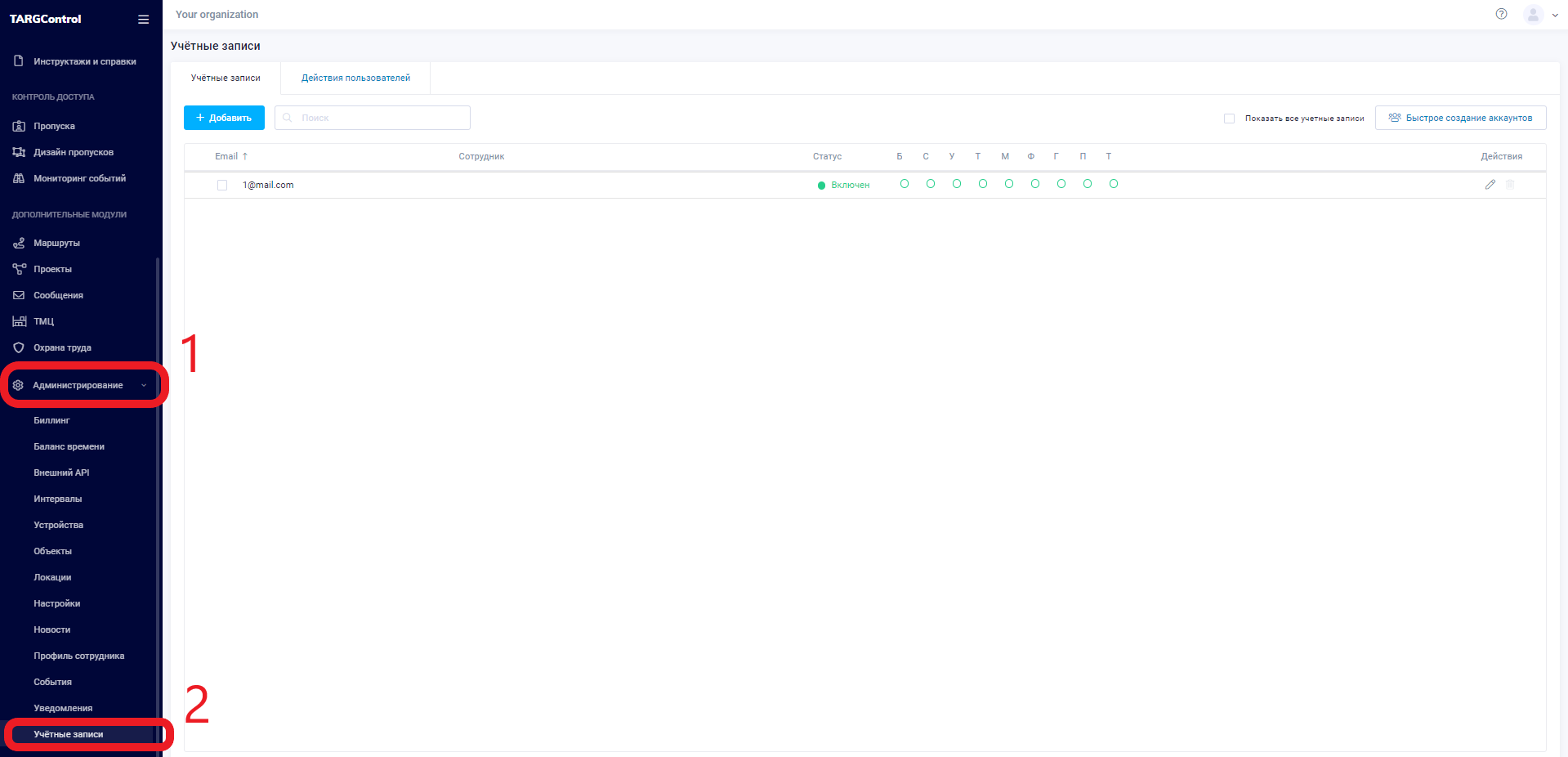Switch to the Действия пользователей tab
Image resolution: width=1568 pixels, height=757 pixels.
tap(355, 78)
